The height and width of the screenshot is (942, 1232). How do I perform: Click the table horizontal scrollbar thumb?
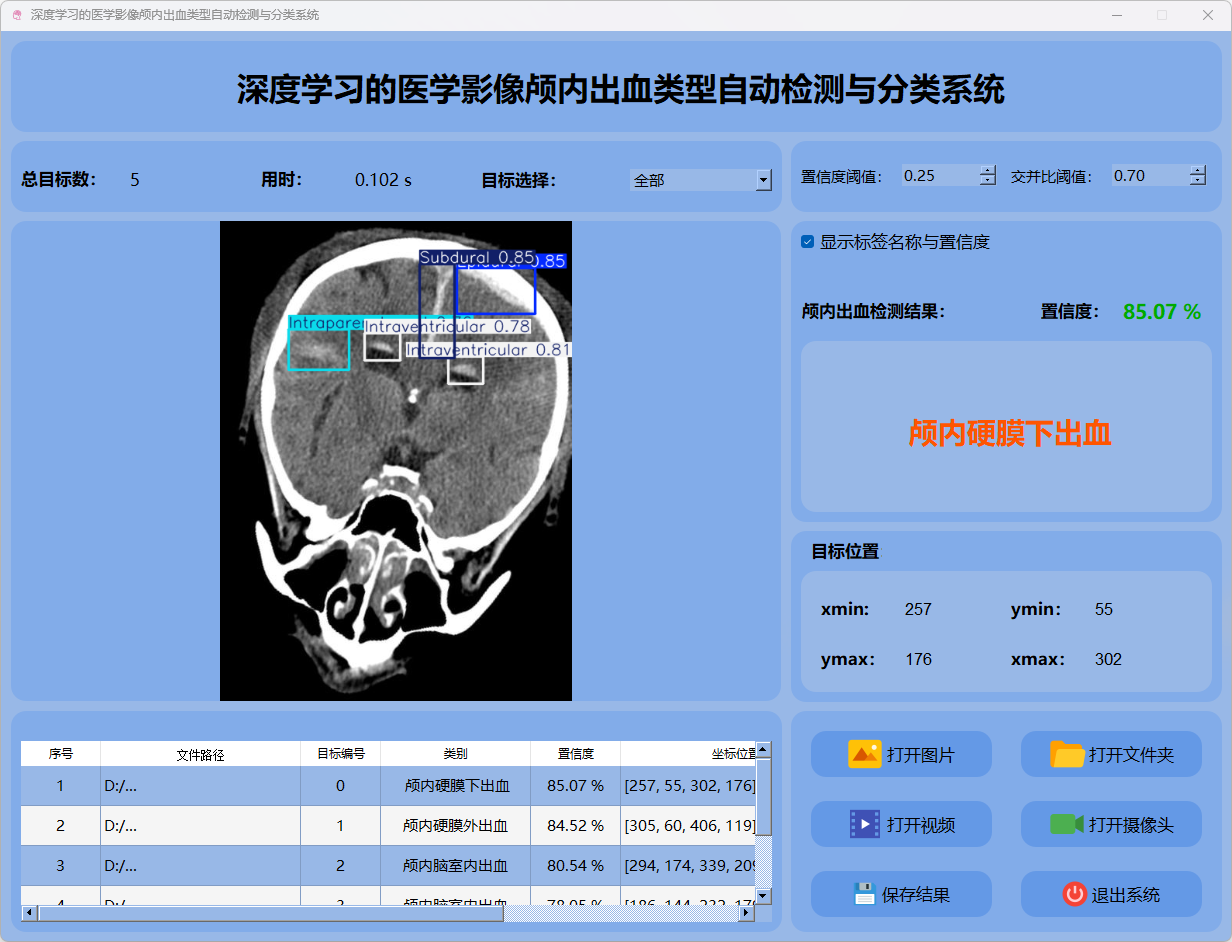pyautogui.click(x=270, y=913)
